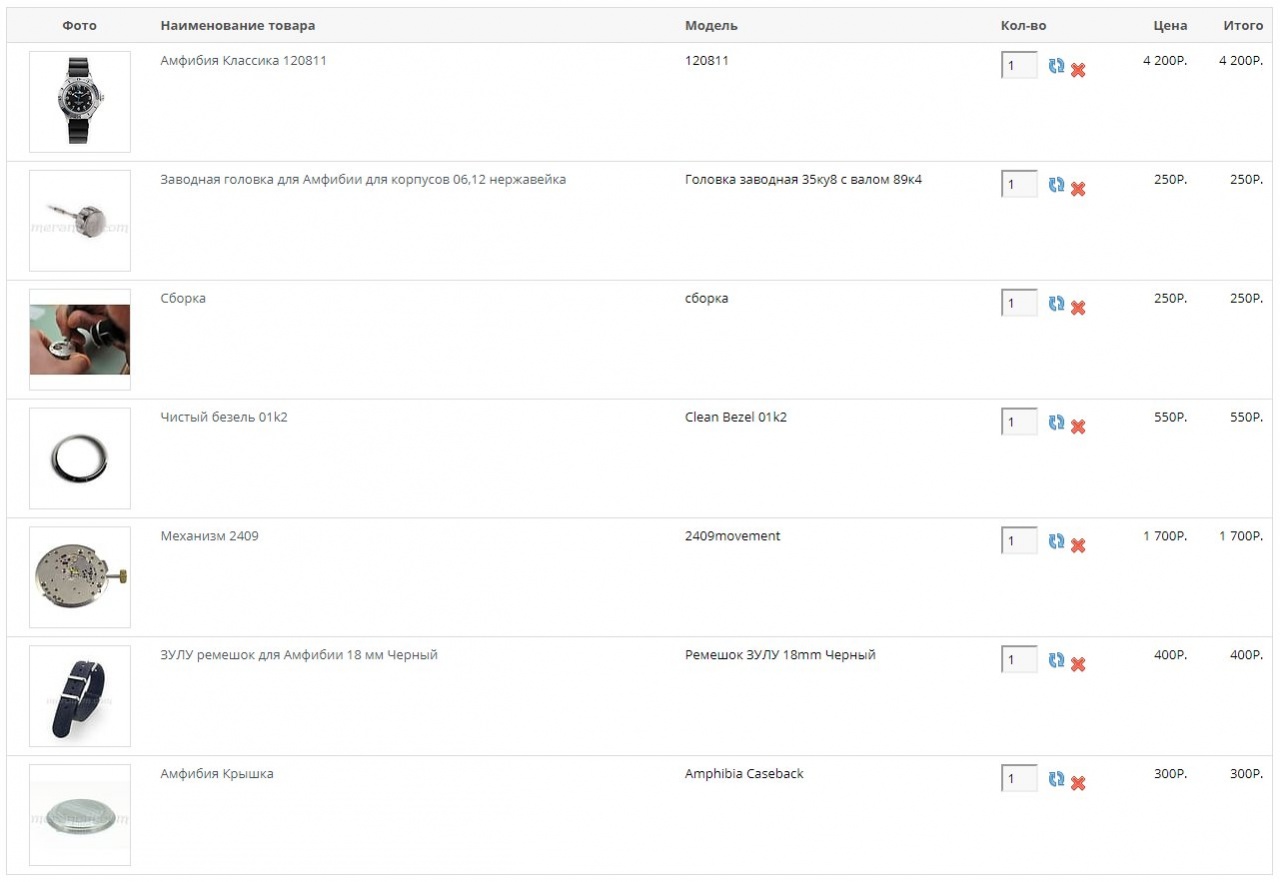Screen dimensions: 1280x882
Task: Click quantity field for Амфибия Классика 120811
Action: [1019, 66]
